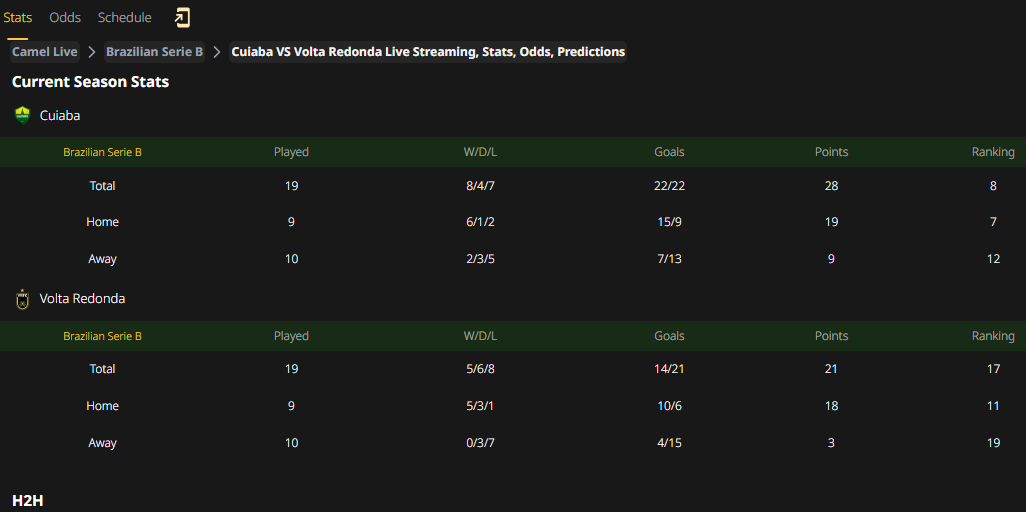This screenshot has width=1026, height=512.
Task: Select the Stats tab
Action: pyautogui.click(x=18, y=18)
